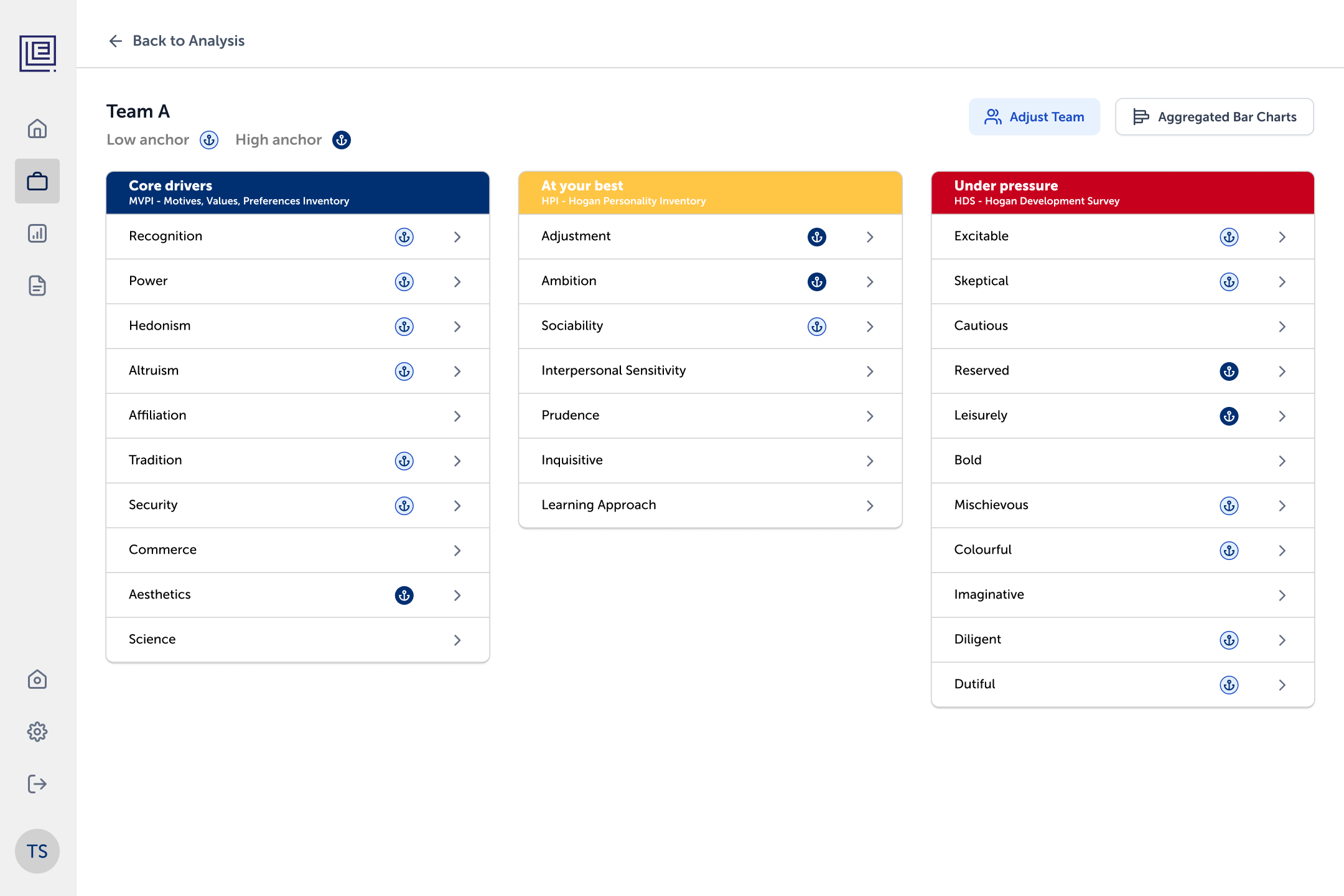The height and width of the screenshot is (896, 1344).
Task: Click the anchor icon beside Dutiful
Action: (x=1230, y=685)
